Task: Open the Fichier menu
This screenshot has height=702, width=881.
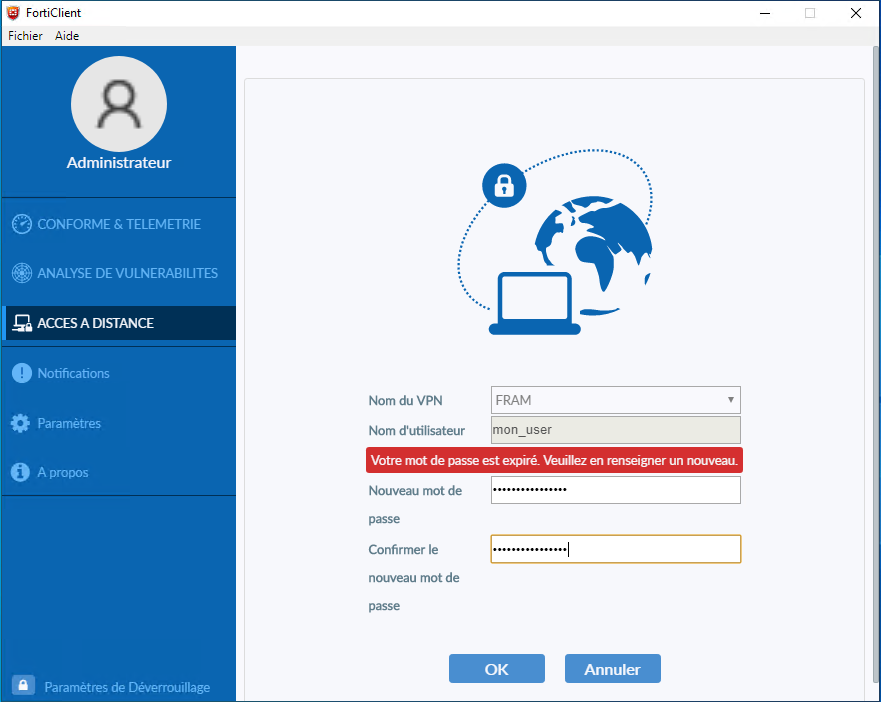Action: click(25, 36)
